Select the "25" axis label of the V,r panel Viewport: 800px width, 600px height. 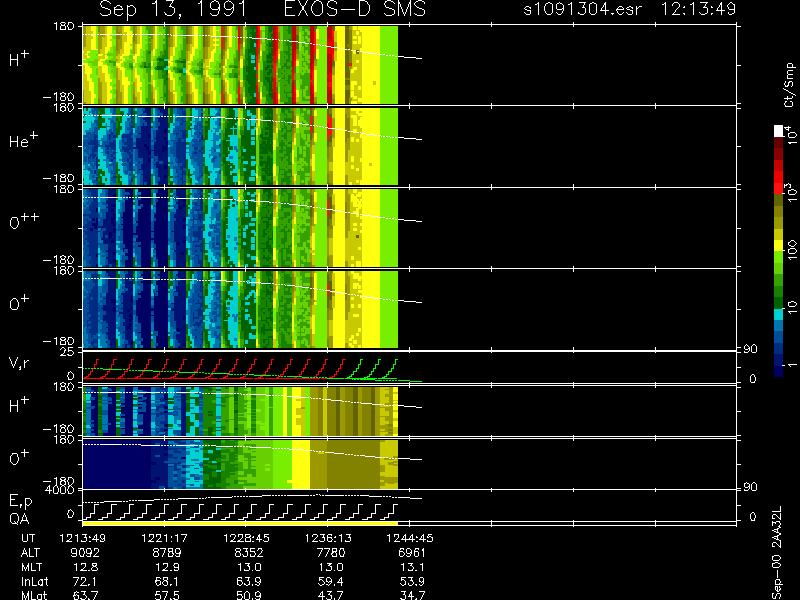[x=69, y=352]
